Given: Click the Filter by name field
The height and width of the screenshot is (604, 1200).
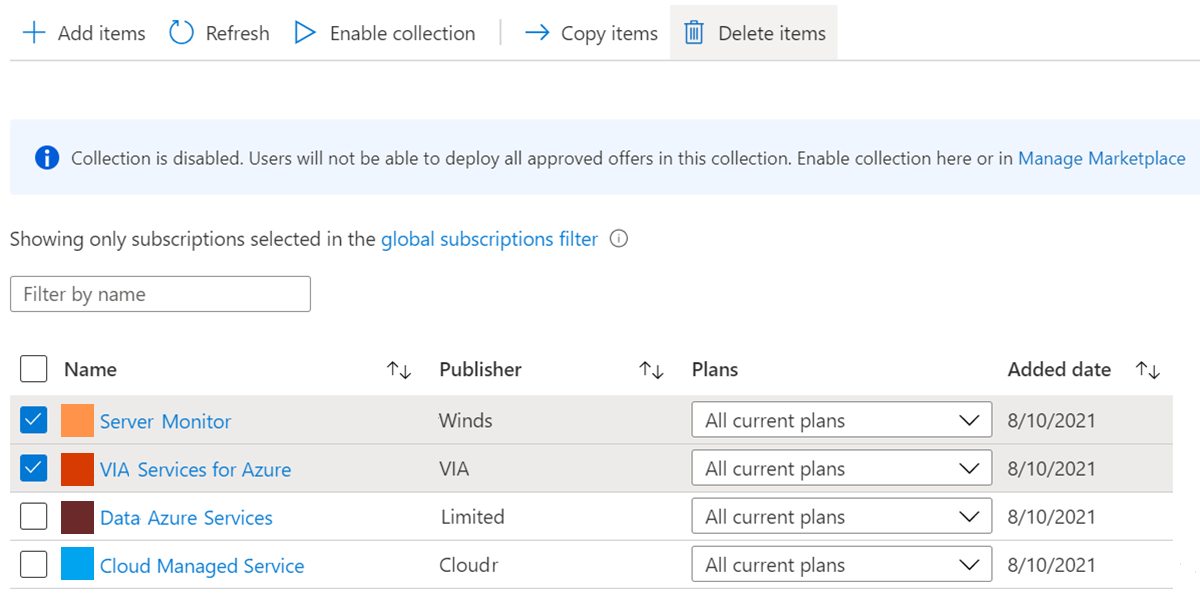Looking at the screenshot, I should (x=160, y=294).
